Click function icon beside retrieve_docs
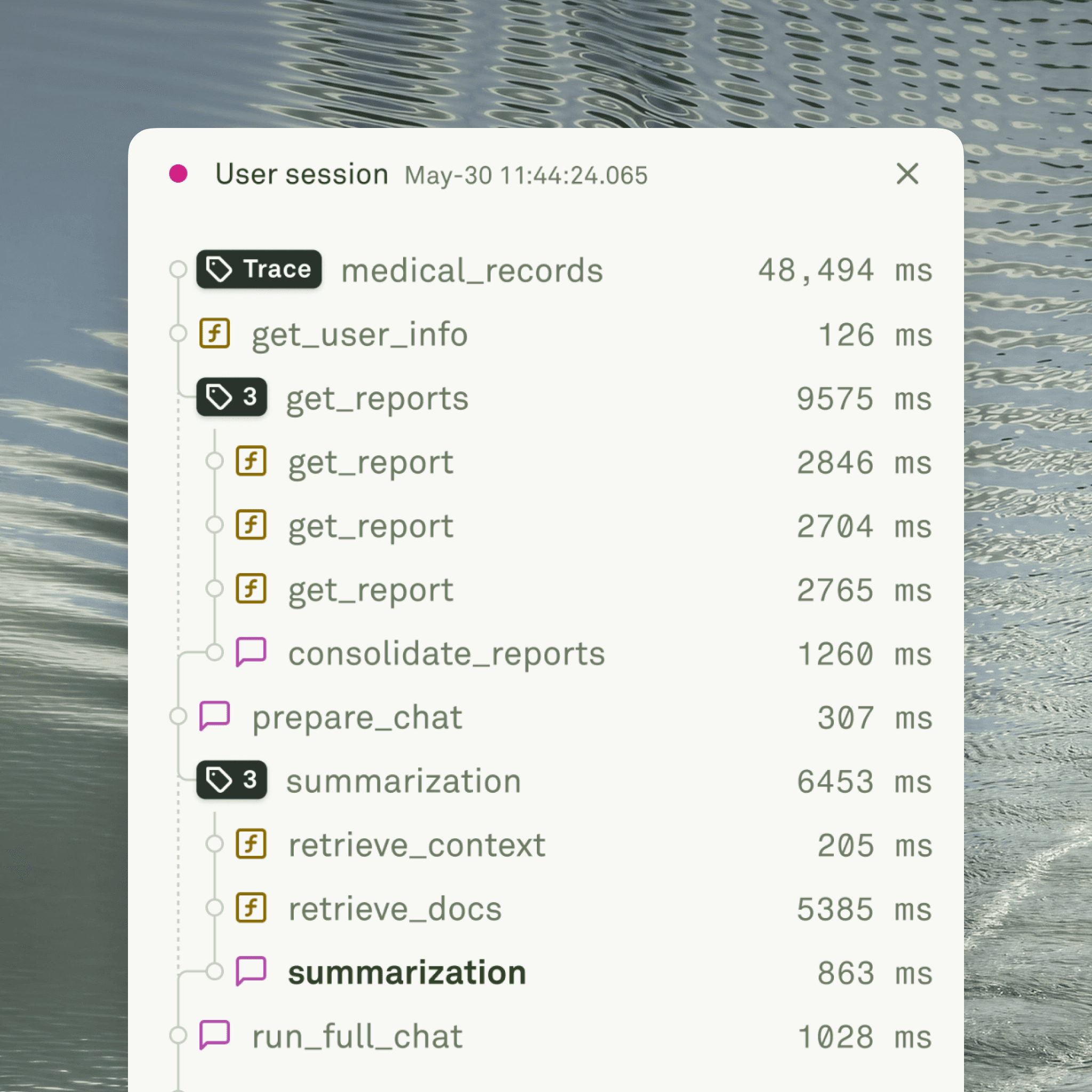The image size is (1092, 1092). 251,908
